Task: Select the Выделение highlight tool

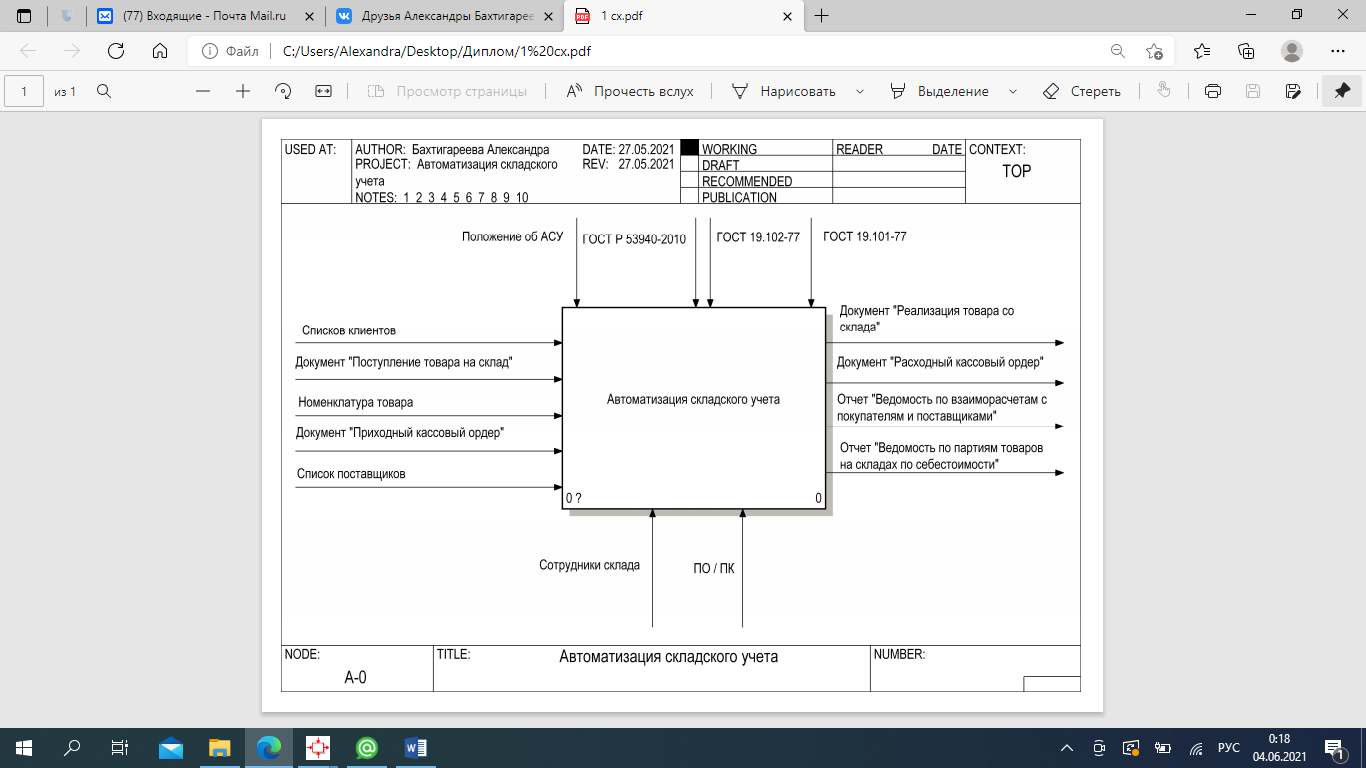Action: [940, 91]
